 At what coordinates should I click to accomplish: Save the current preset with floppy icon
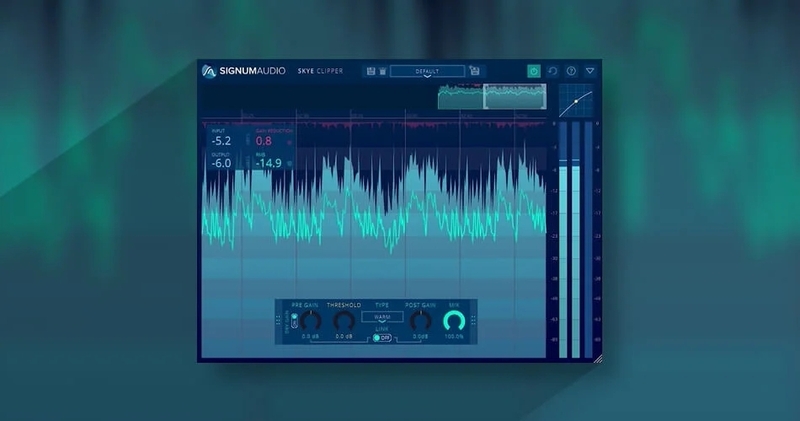371,71
